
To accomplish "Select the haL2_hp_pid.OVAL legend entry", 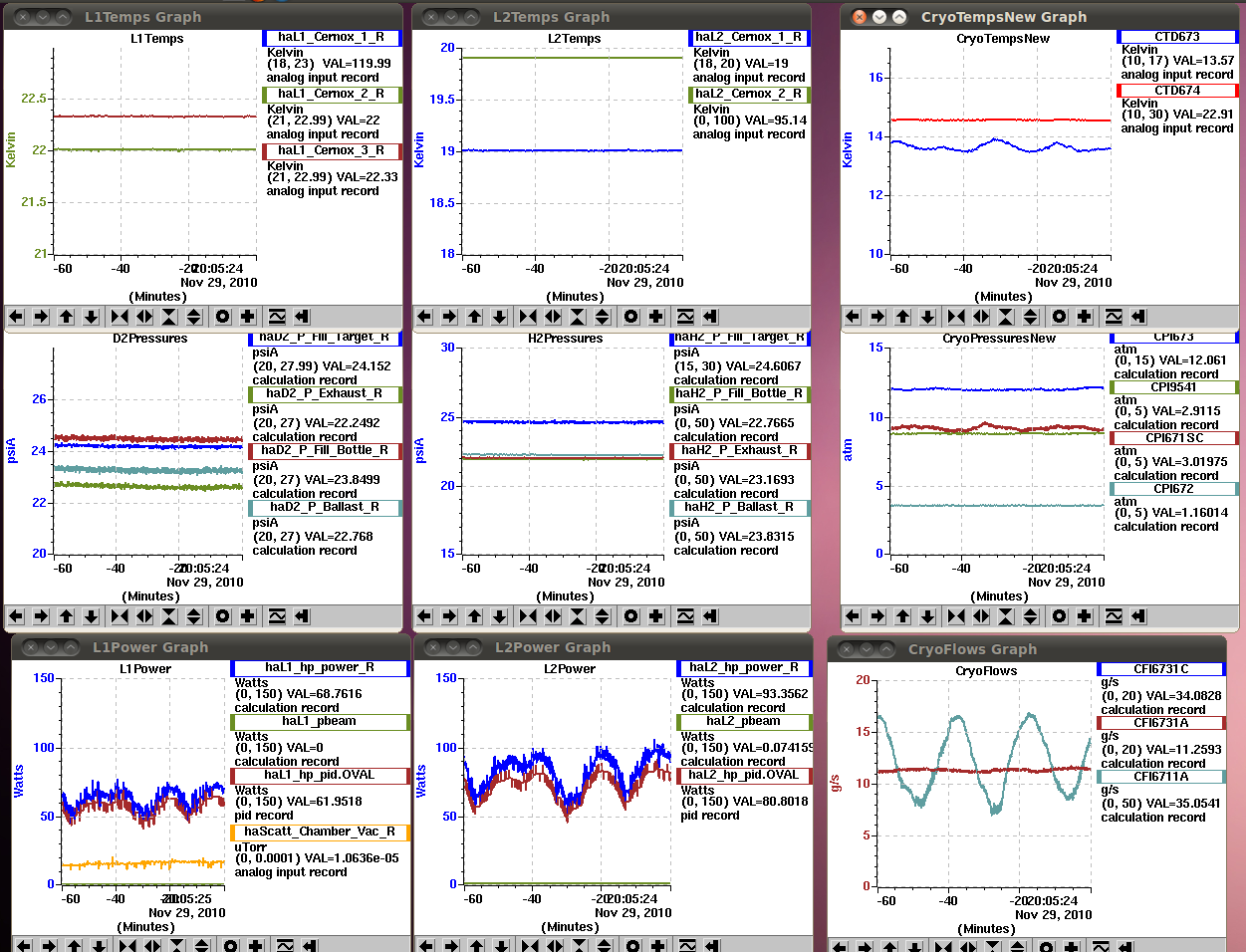I will point(744,776).
